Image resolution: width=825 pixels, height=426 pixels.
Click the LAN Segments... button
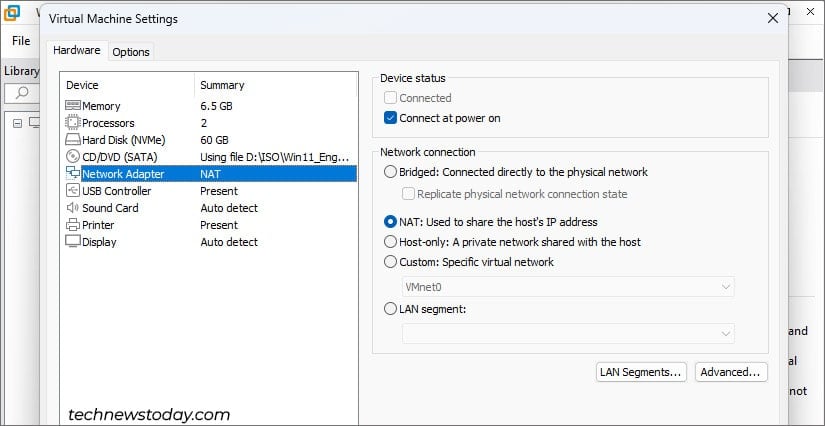(641, 372)
